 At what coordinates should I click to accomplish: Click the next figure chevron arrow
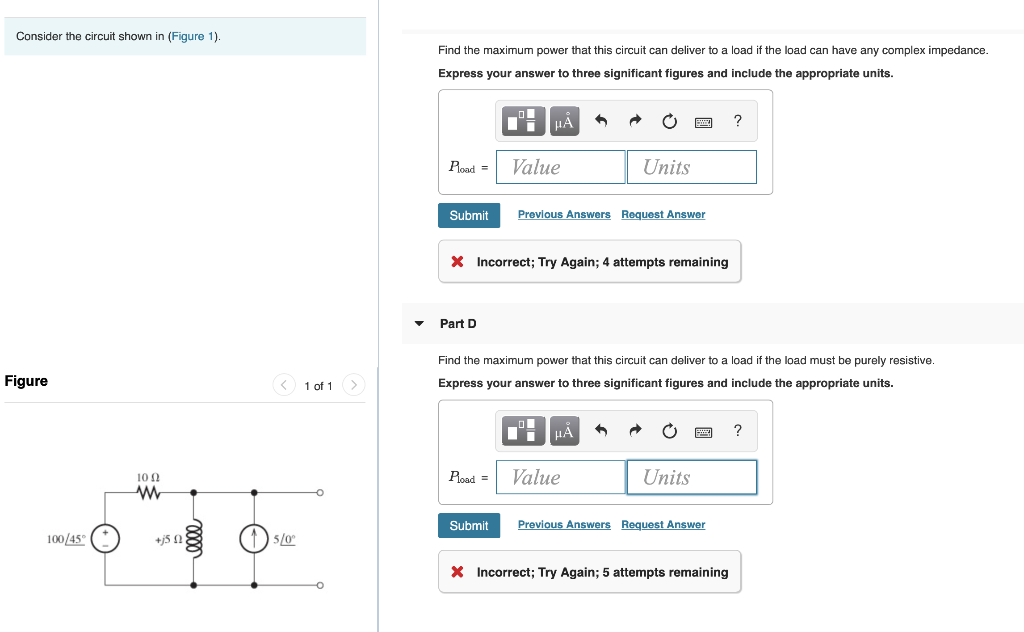pos(353,384)
